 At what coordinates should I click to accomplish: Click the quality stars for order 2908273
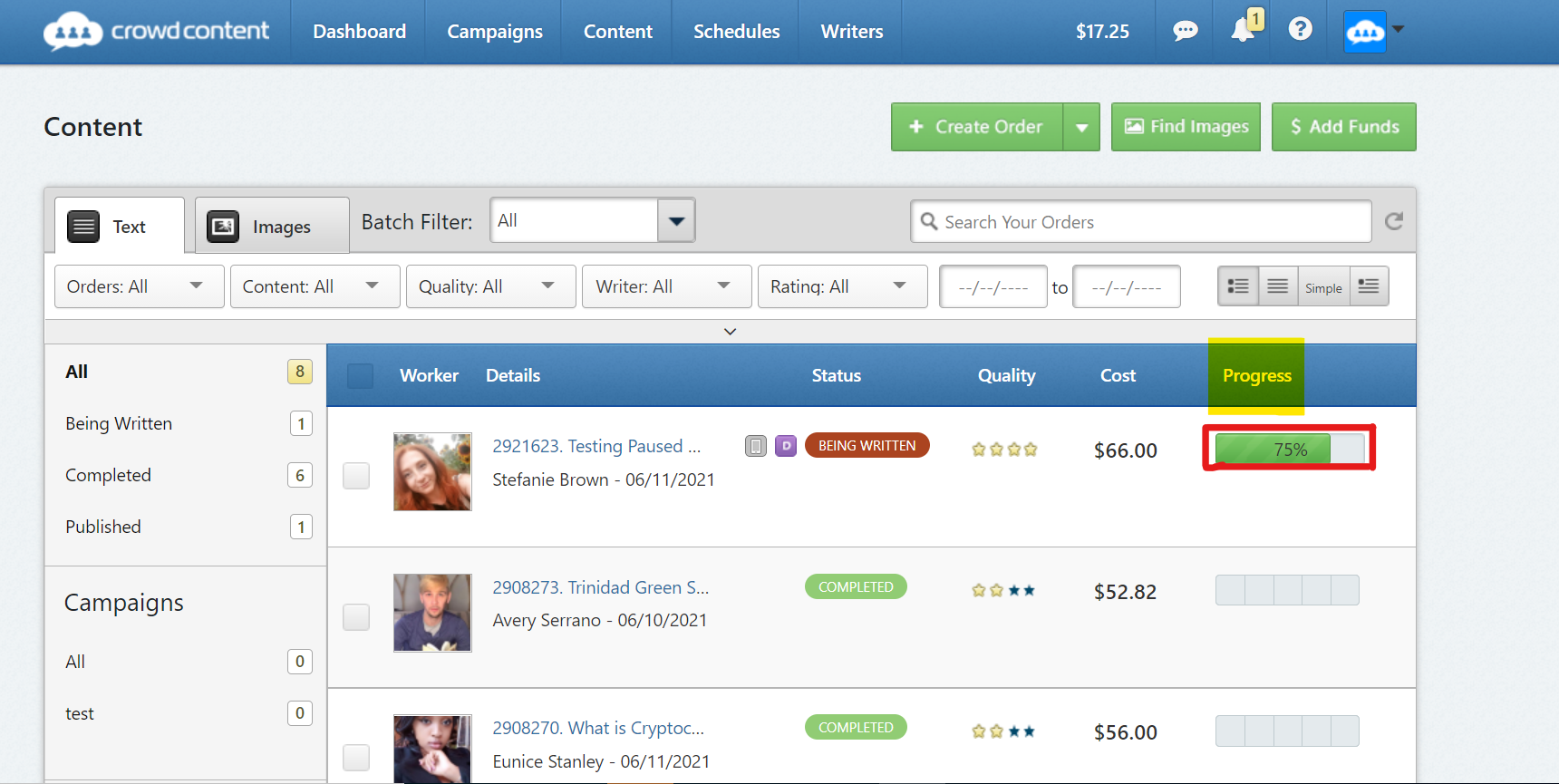point(1004,591)
